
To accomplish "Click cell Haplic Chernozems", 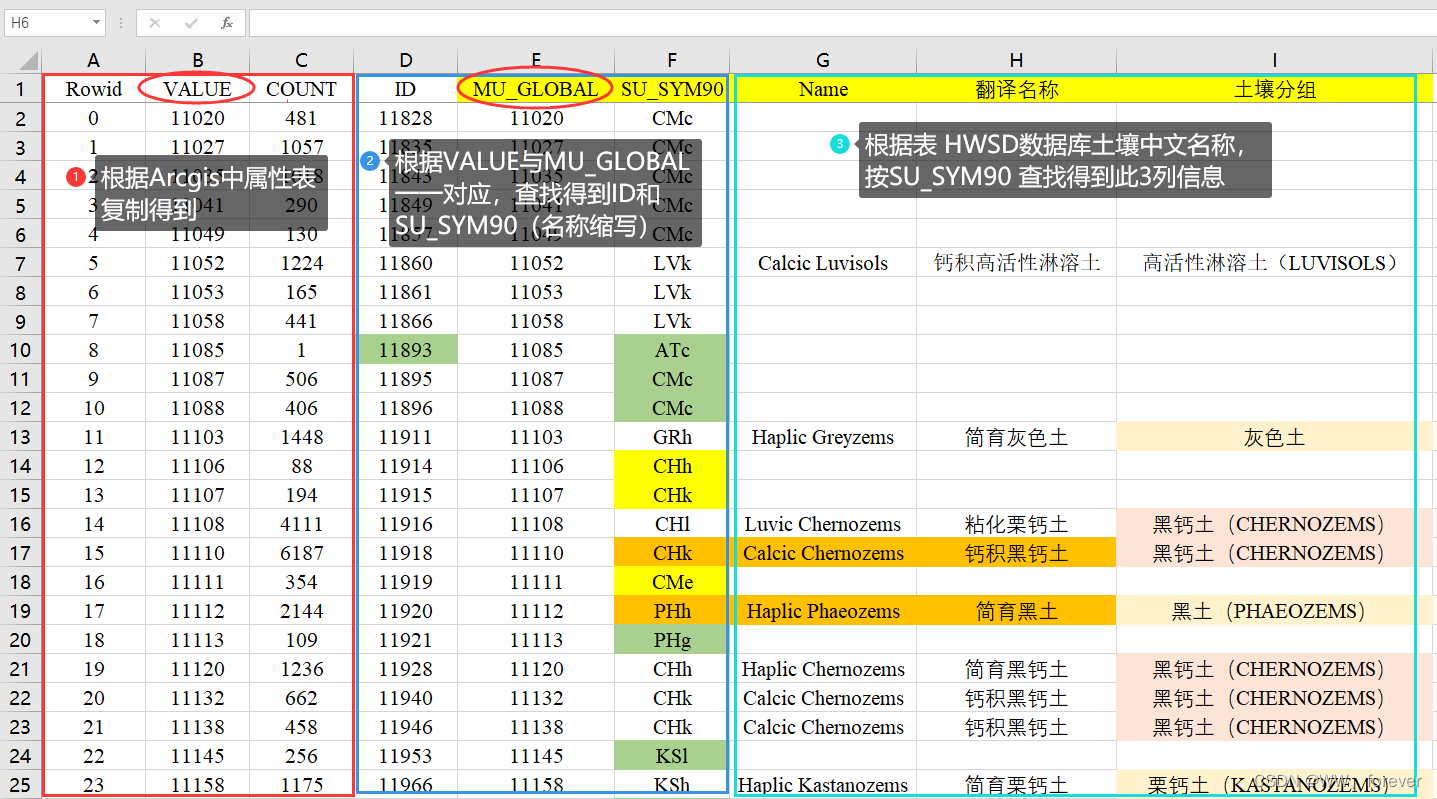I will point(823,669).
